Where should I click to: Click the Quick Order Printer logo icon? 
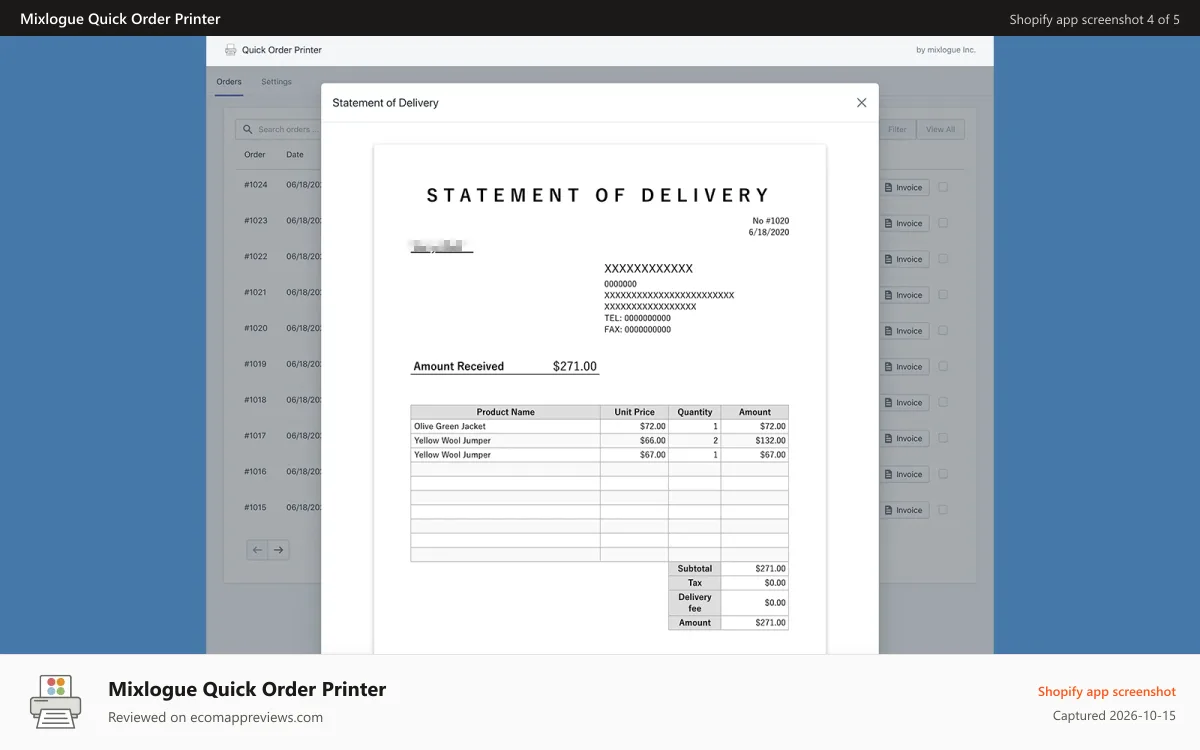click(x=231, y=50)
